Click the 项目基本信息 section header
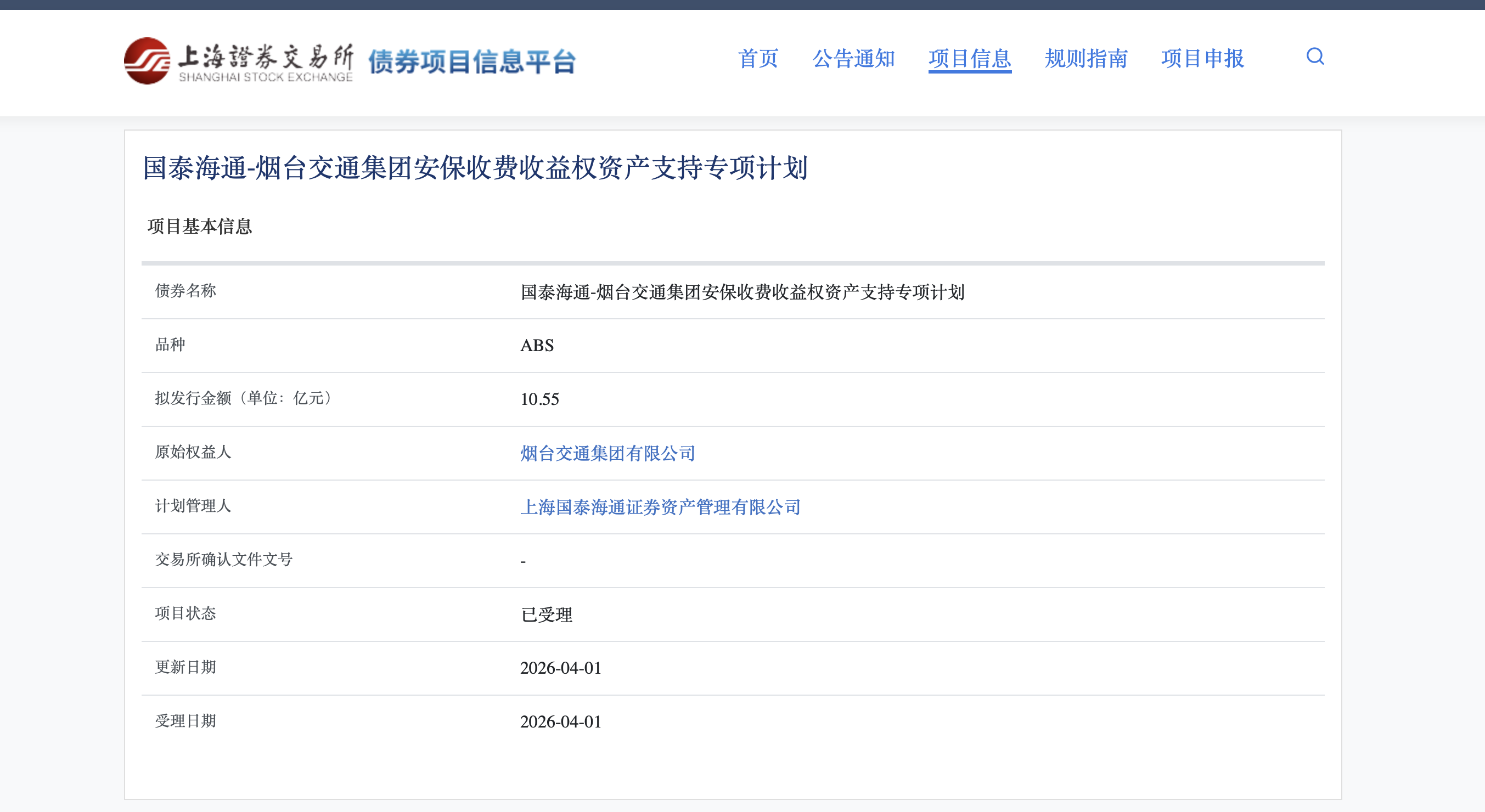 click(x=199, y=227)
